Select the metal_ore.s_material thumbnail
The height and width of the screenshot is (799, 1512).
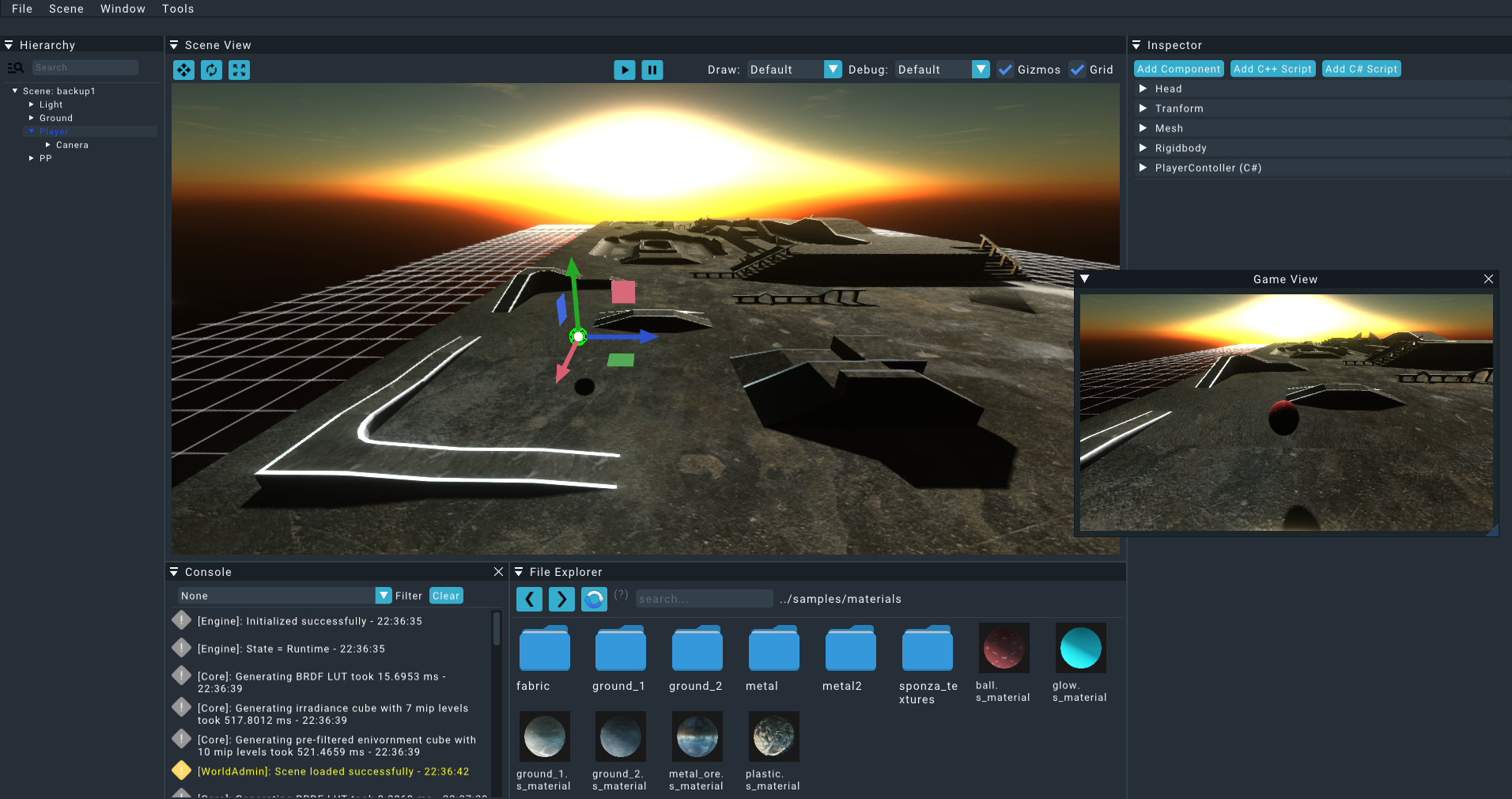coord(697,737)
